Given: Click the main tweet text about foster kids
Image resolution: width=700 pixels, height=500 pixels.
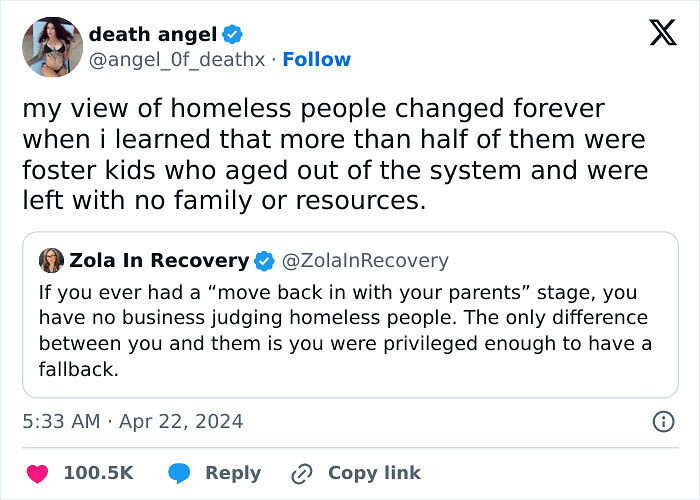Looking at the screenshot, I should (x=335, y=154).
